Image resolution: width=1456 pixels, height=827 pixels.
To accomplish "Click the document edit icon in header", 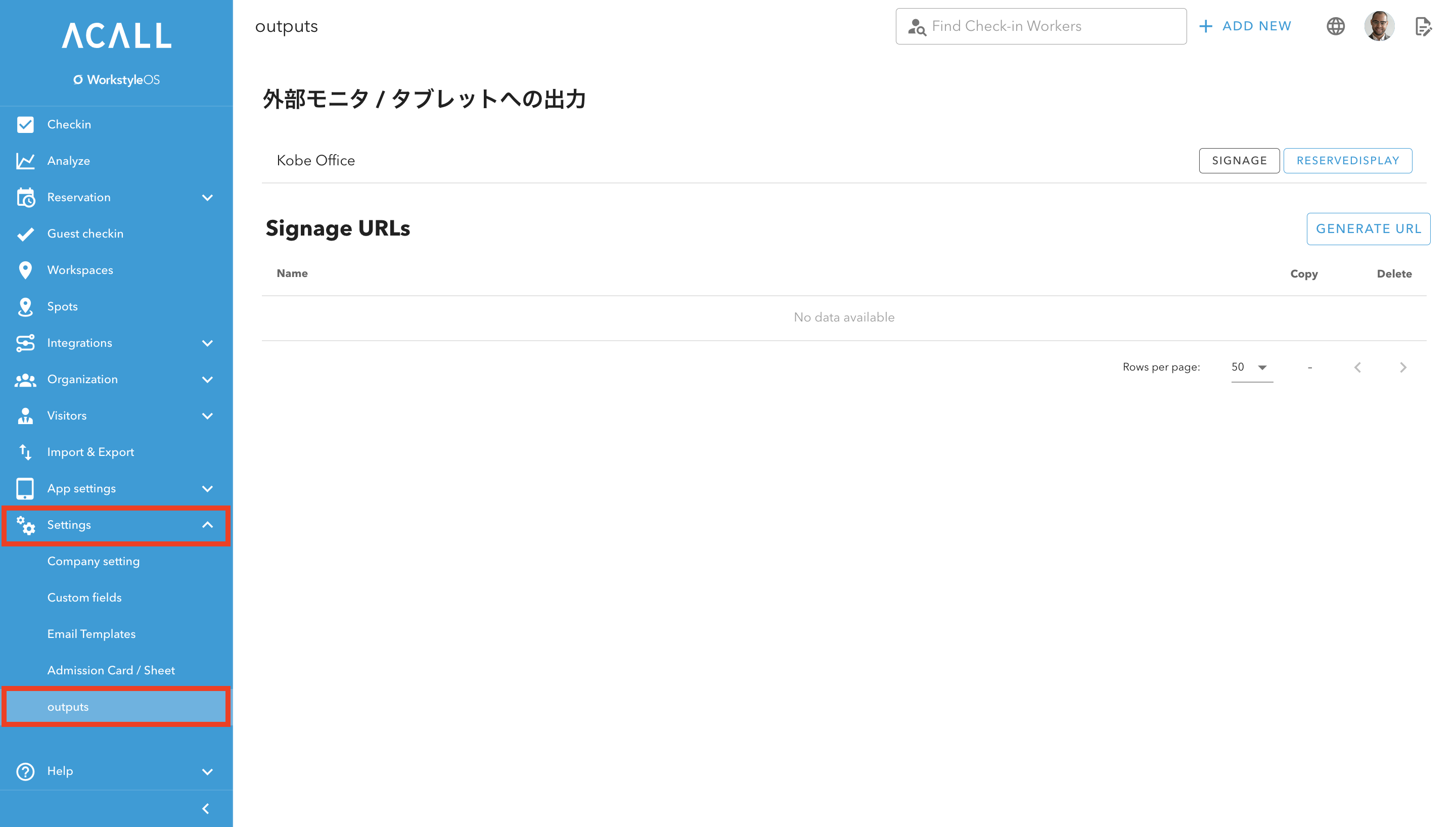I will tap(1423, 26).
